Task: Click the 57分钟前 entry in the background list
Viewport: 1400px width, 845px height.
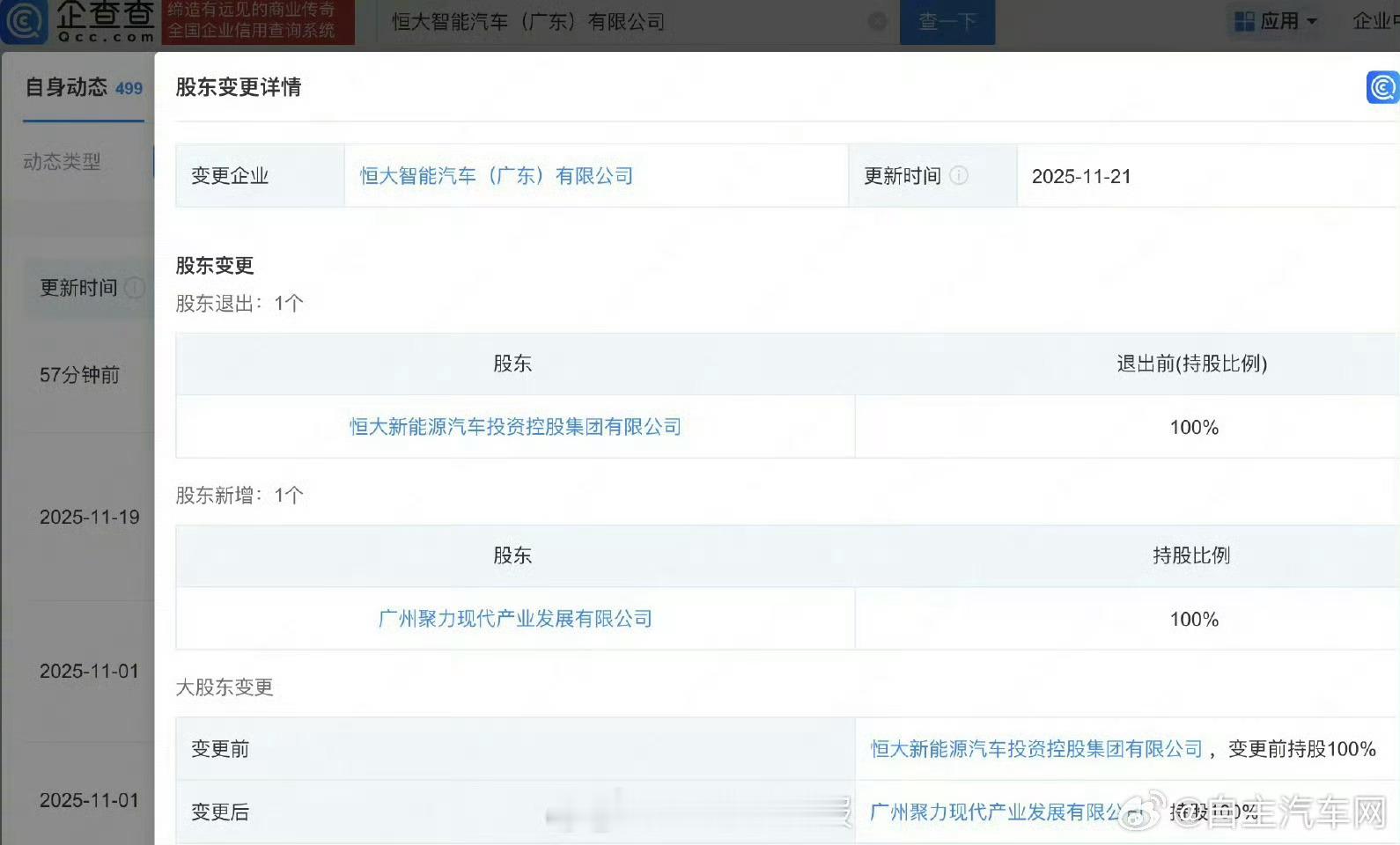Action: [79, 375]
